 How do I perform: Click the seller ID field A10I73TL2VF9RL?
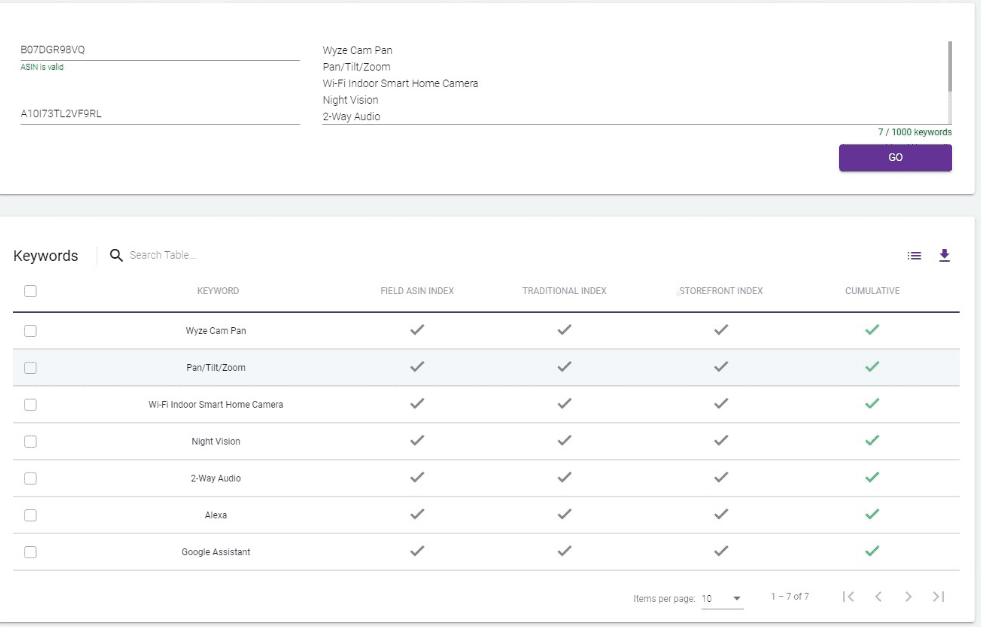point(159,114)
